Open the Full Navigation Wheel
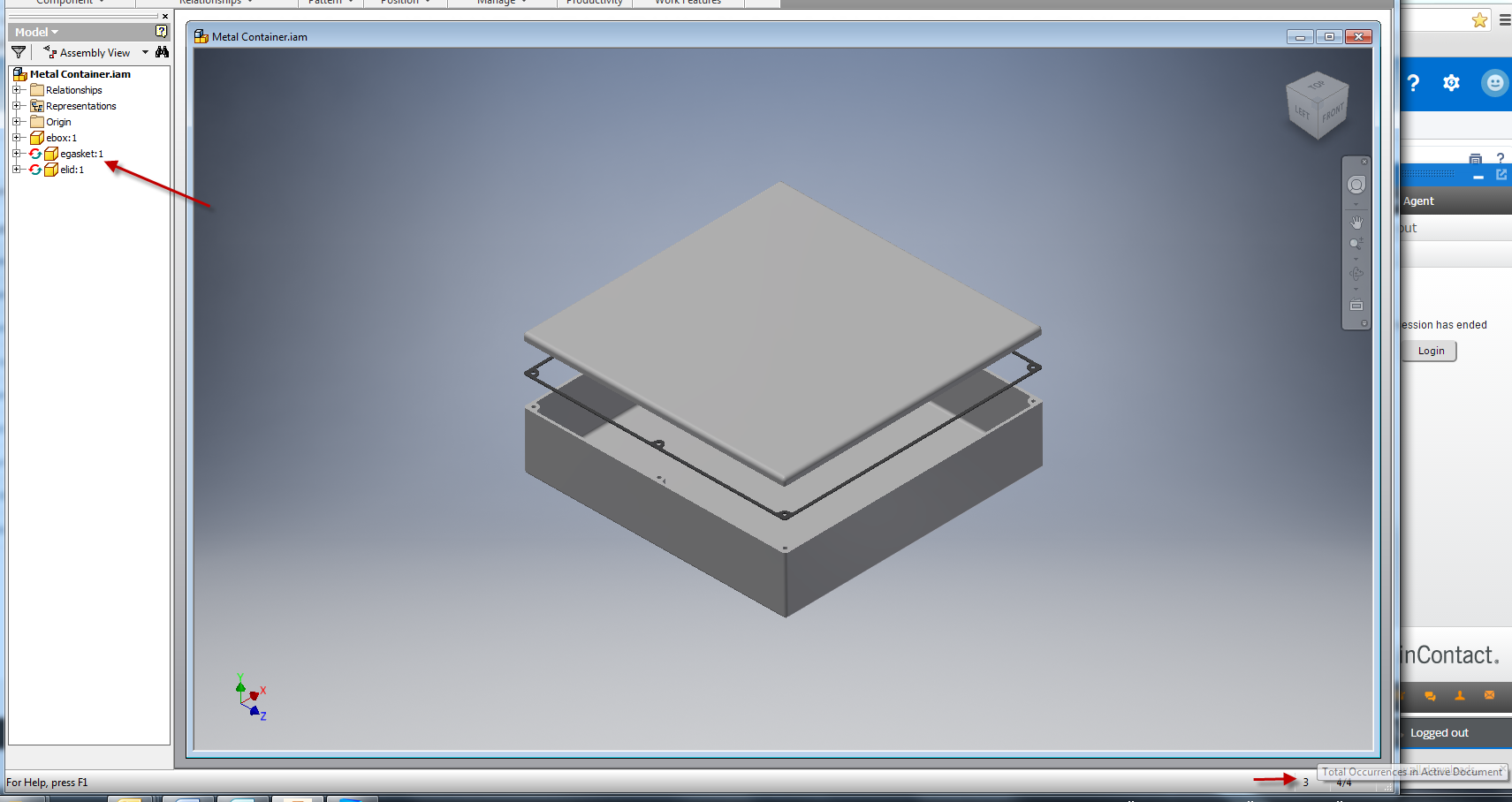The width and height of the screenshot is (1512, 802). pos(1356,184)
